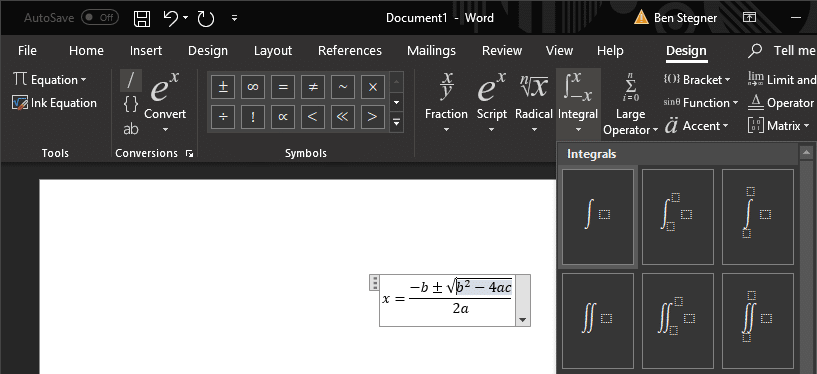Insert single integral with side limits
817x374 pixels.
point(678,217)
